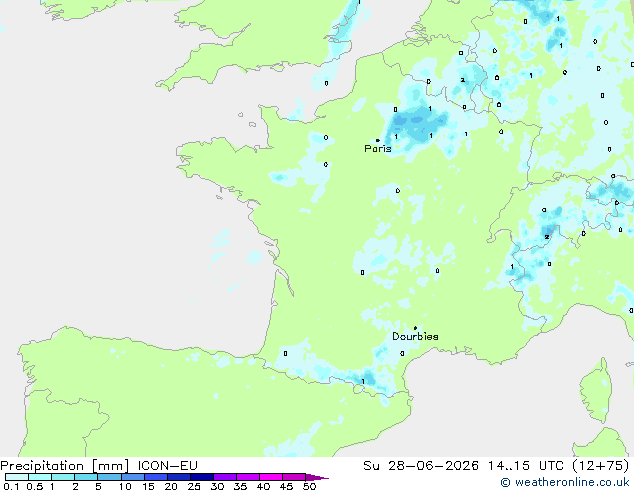Click the 15 value under the legend

pyautogui.click(x=148, y=486)
